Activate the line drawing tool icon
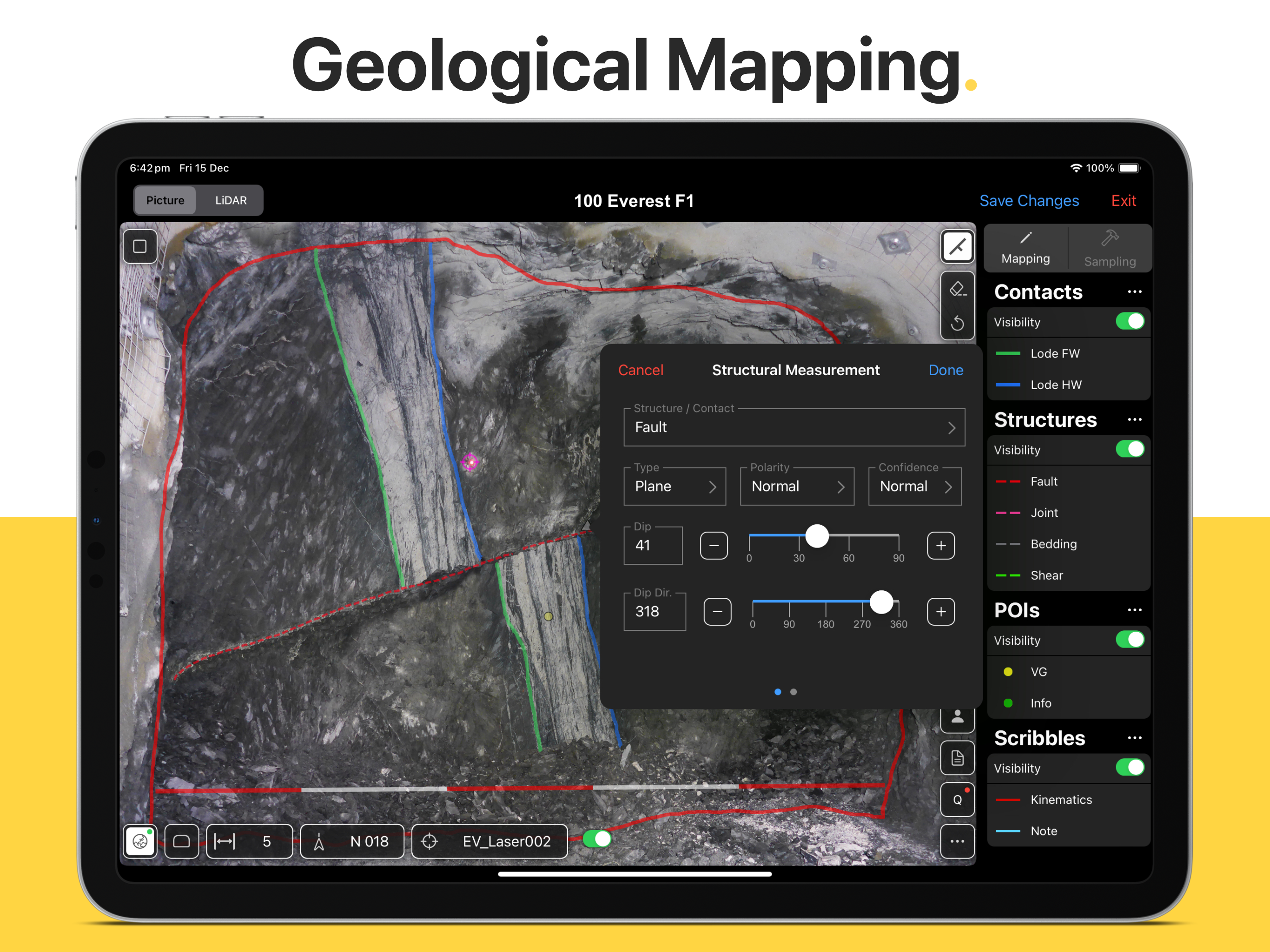The height and width of the screenshot is (952, 1270). (957, 247)
